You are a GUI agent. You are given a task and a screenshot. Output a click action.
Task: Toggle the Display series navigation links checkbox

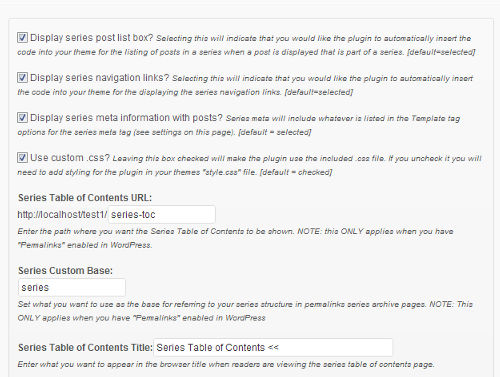point(22,78)
